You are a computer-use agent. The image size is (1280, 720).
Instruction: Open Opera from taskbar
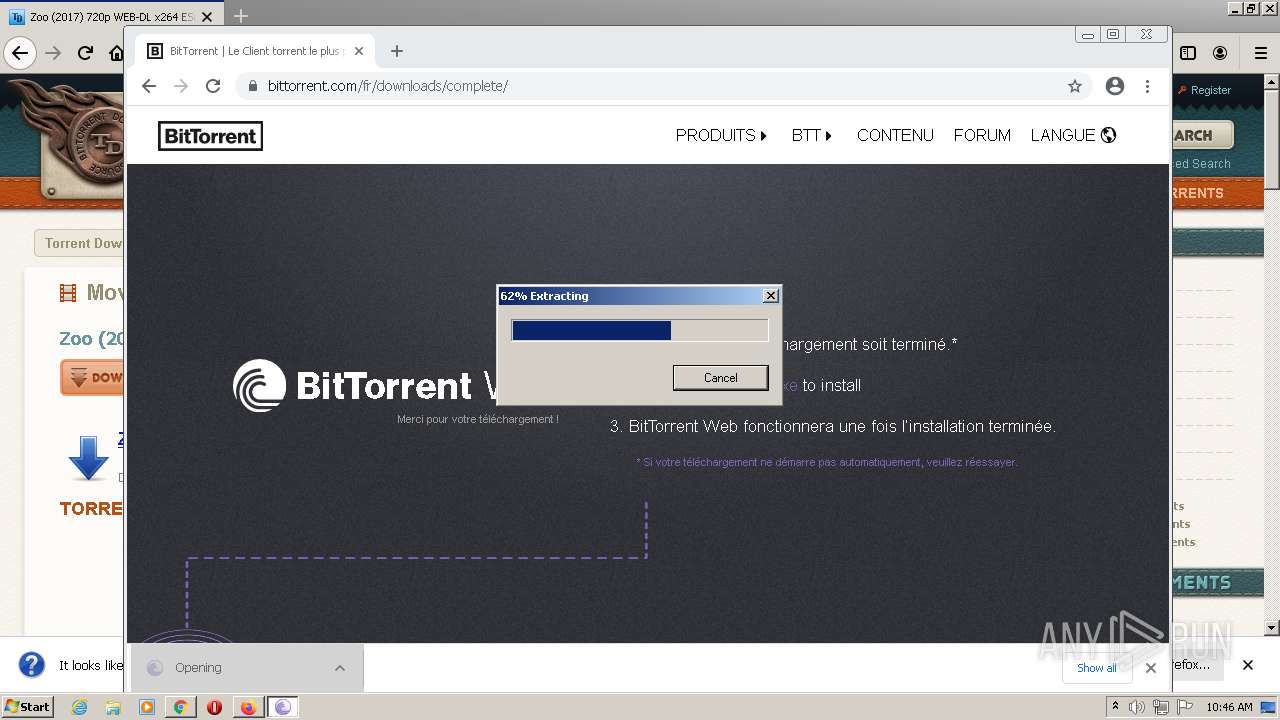[214, 707]
